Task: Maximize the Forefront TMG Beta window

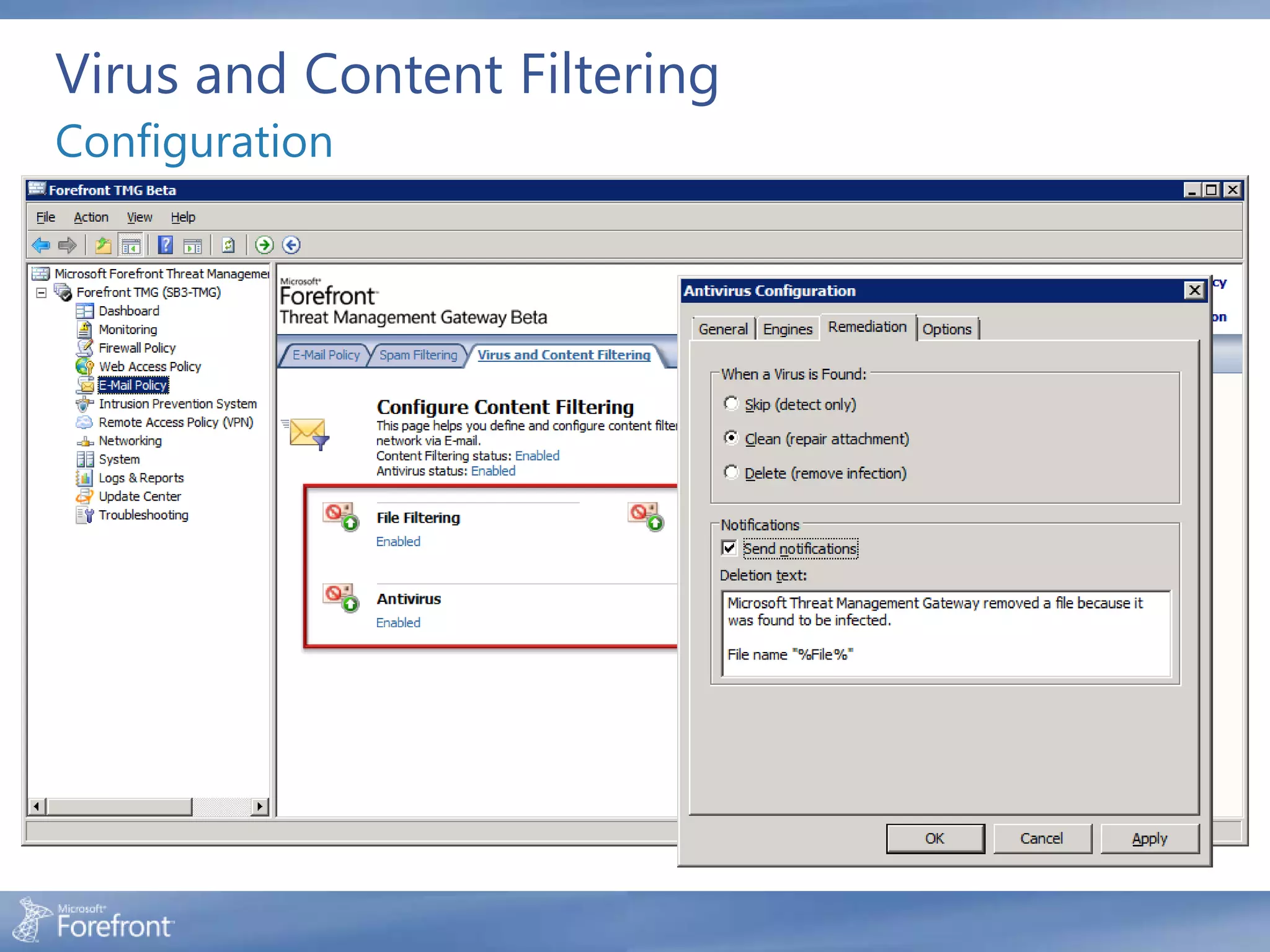Action: 1211,190
